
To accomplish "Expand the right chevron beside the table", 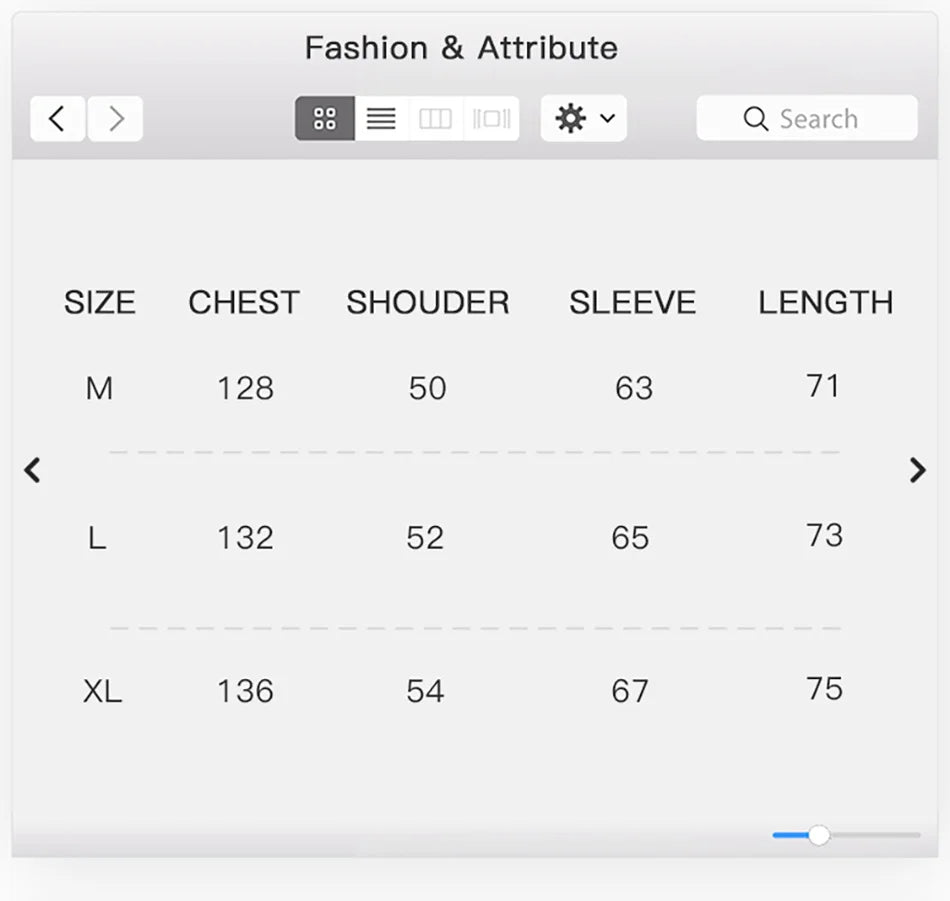I will click(x=917, y=470).
